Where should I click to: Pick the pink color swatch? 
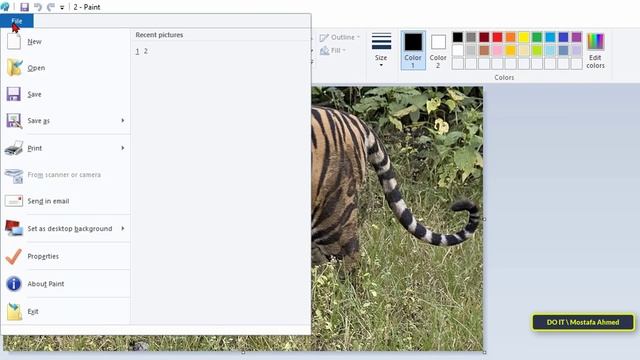(497, 50)
